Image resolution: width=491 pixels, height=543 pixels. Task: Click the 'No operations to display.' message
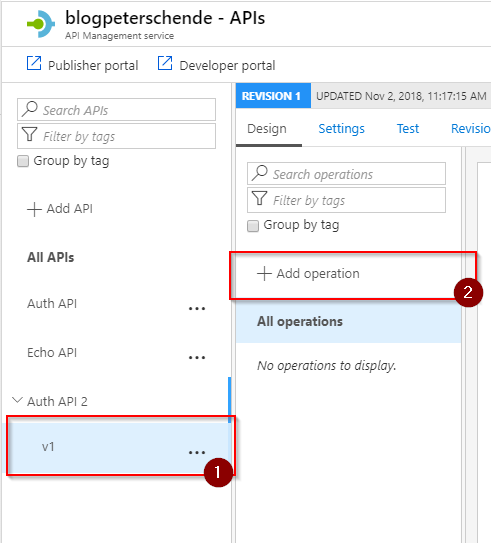pyautogui.click(x=327, y=366)
